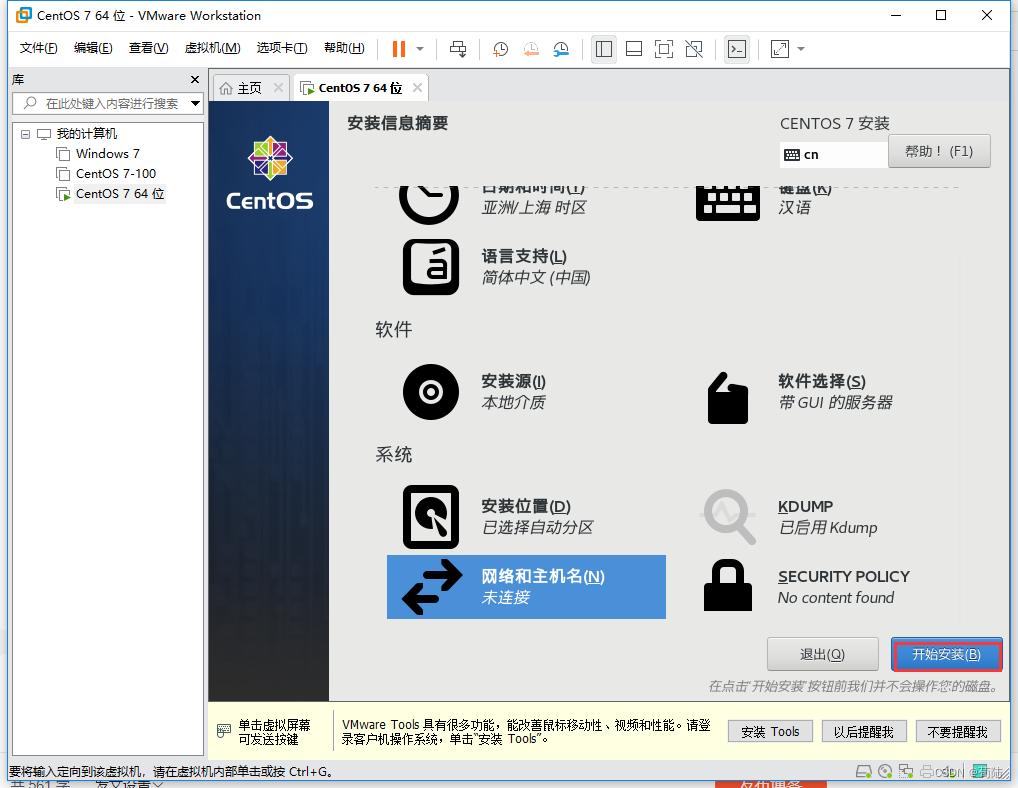The image size is (1018, 788).
Task: Click the KDUMP heading text
Action: [805, 506]
